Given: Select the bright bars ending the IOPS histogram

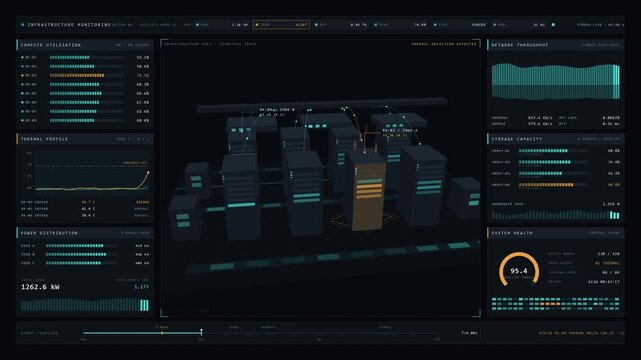Looking at the screenshot, I should [615, 215].
